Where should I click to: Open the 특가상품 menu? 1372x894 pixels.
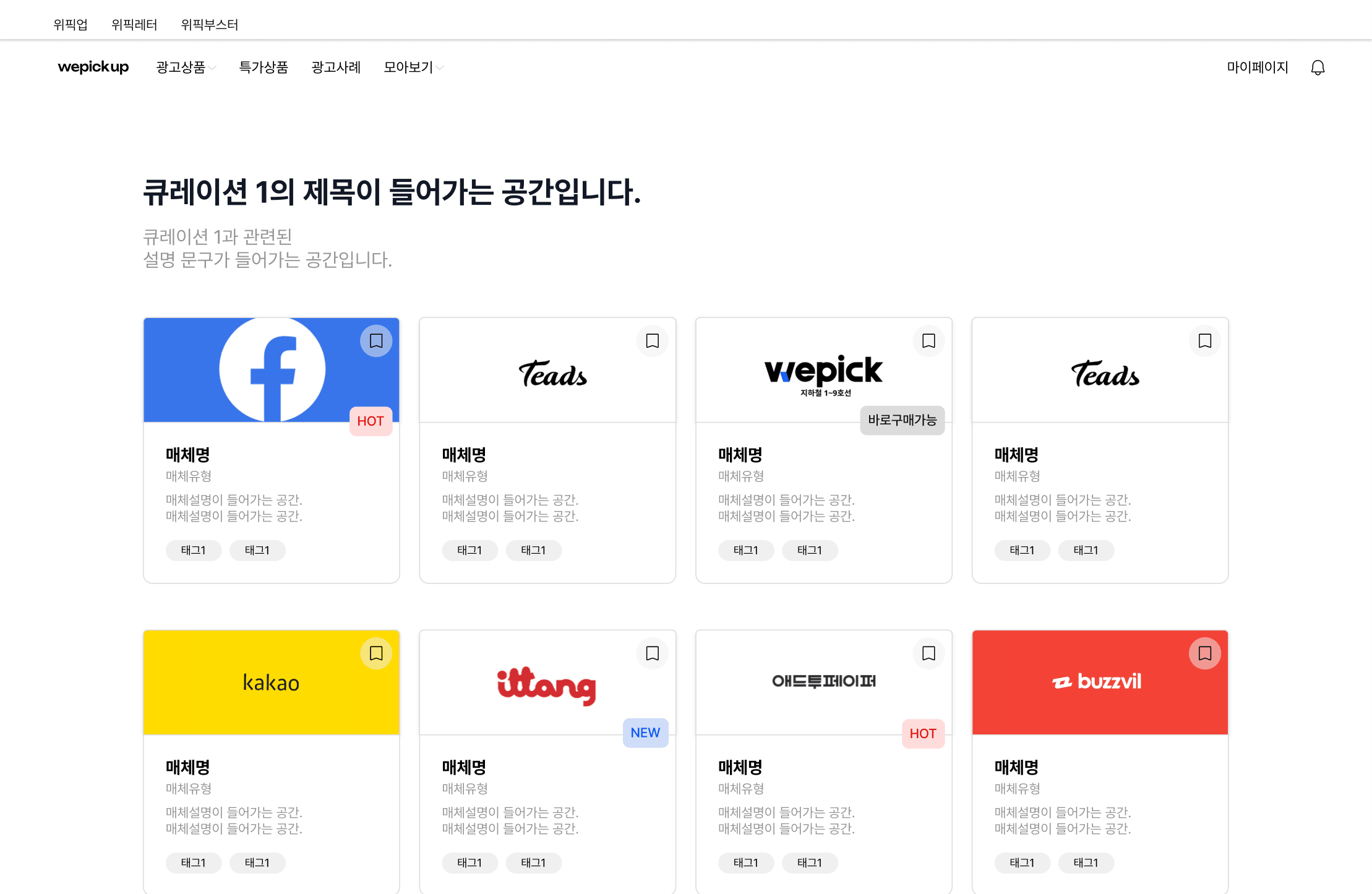(x=264, y=67)
